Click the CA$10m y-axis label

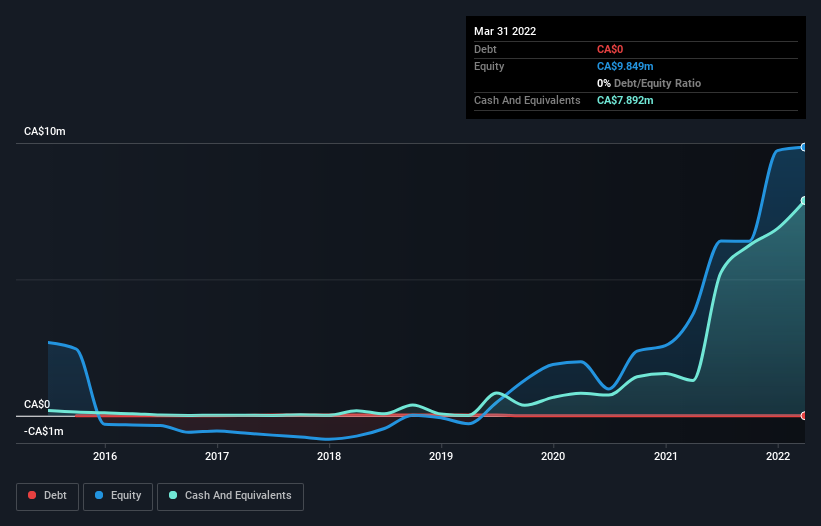[x=45, y=131]
